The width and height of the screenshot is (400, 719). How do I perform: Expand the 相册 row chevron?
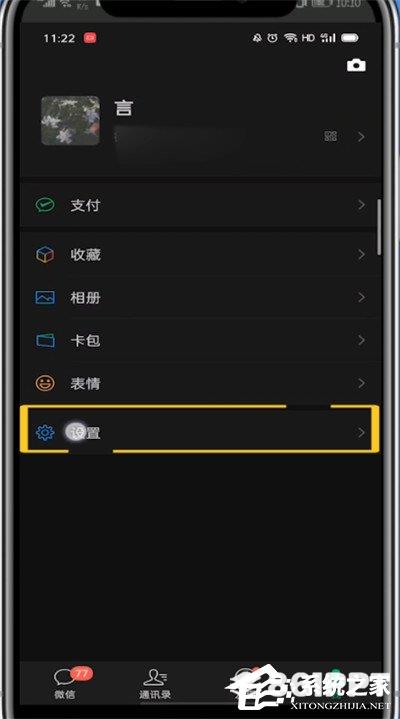pyautogui.click(x=361, y=298)
